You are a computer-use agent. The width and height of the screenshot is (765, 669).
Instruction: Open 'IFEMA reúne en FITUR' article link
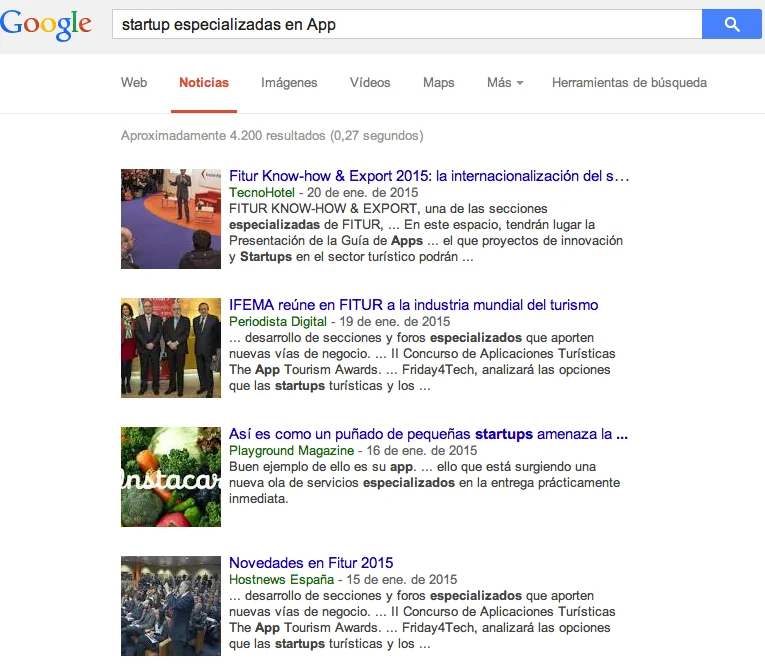coord(413,305)
